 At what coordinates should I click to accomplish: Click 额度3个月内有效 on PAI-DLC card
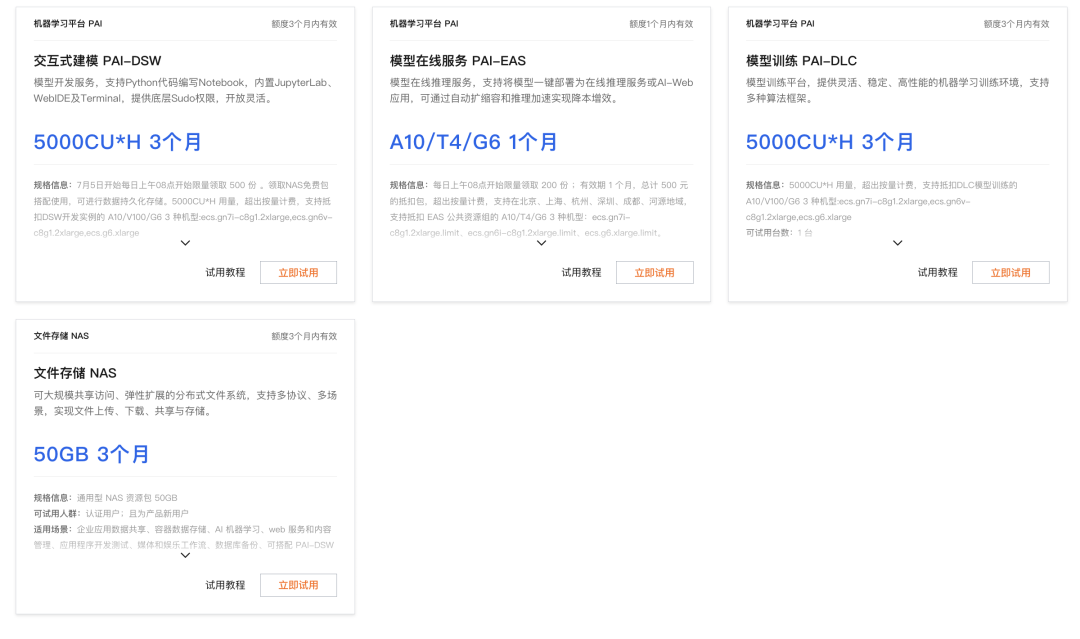(1017, 24)
